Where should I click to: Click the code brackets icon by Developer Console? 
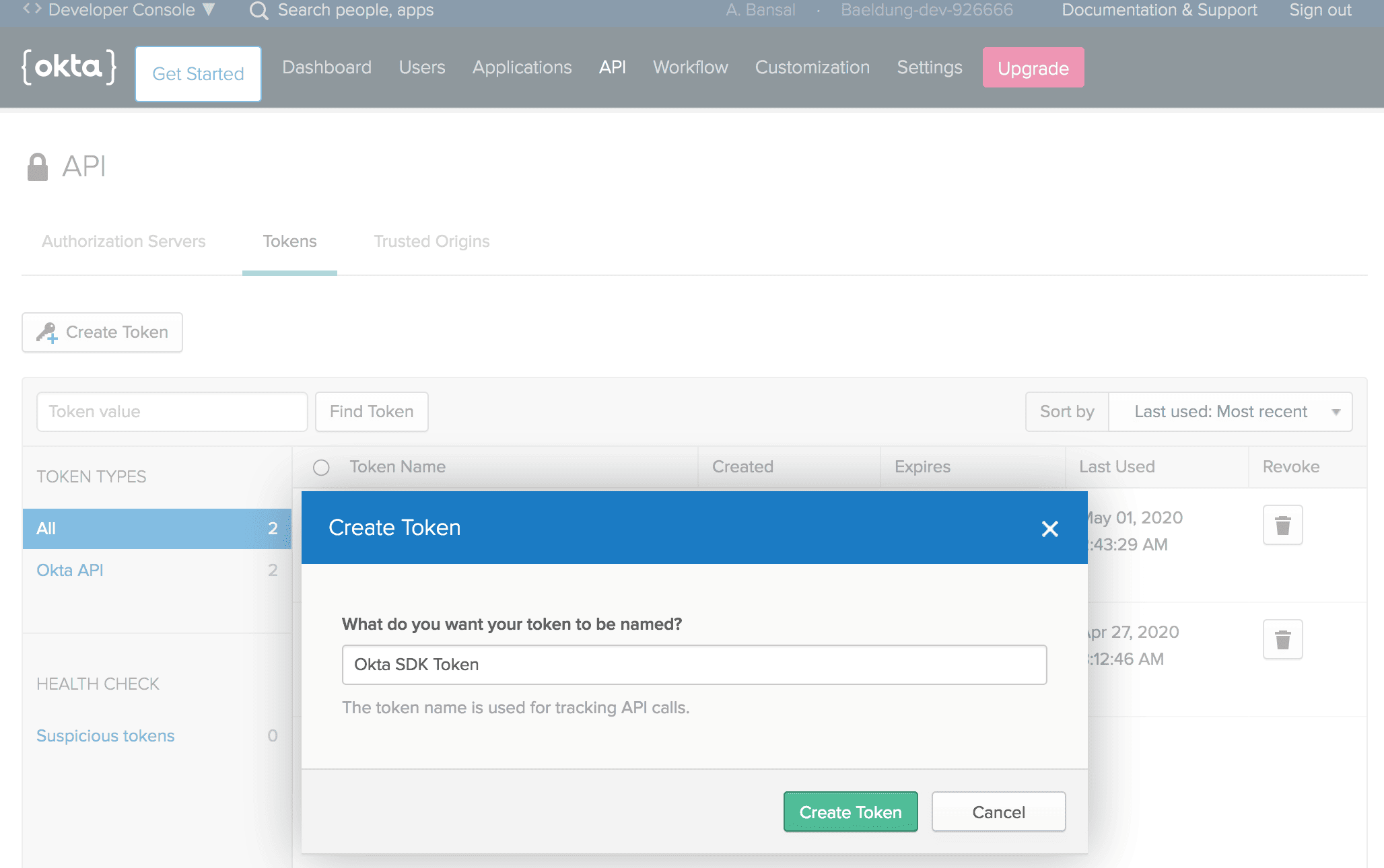pyautogui.click(x=32, y=9)
